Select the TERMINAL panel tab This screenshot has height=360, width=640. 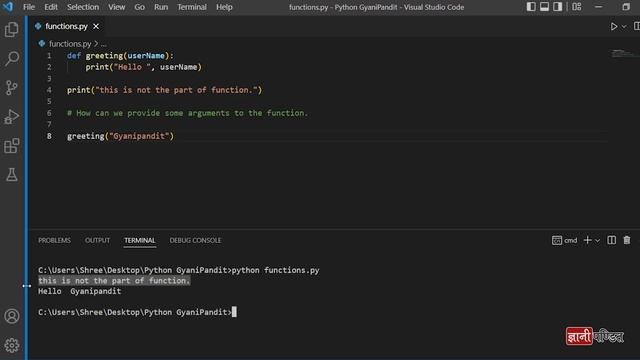(x=140, y=240)
